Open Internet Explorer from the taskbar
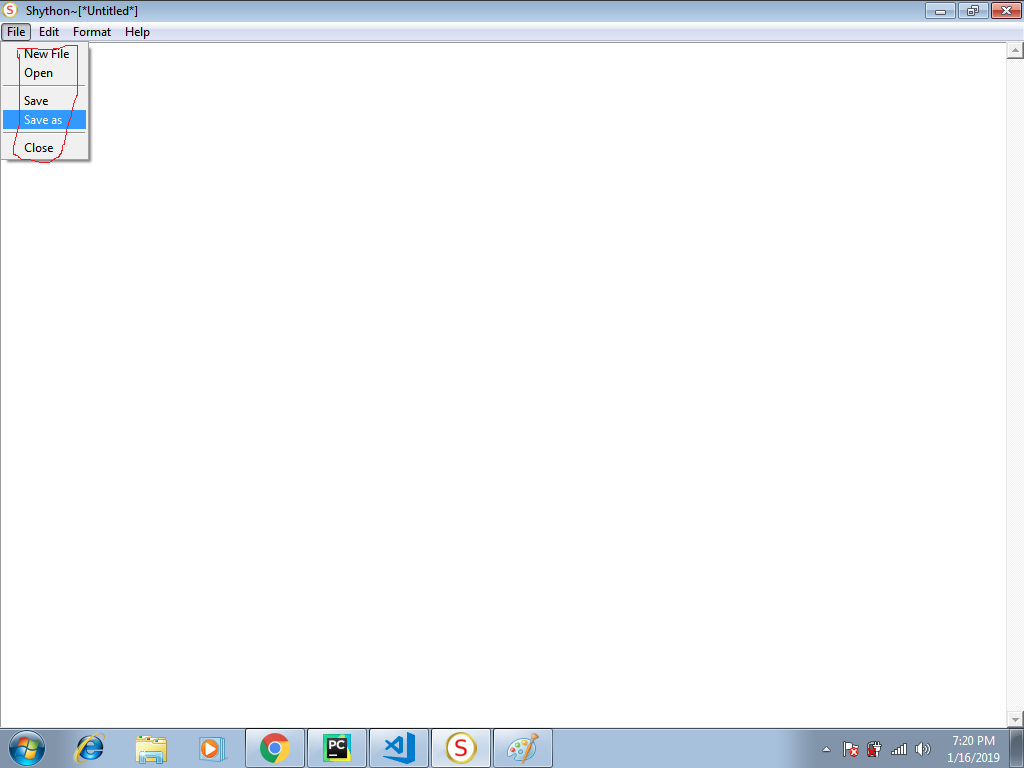The width and height of the screenshot is (1024, 768). tap(90, 748)
